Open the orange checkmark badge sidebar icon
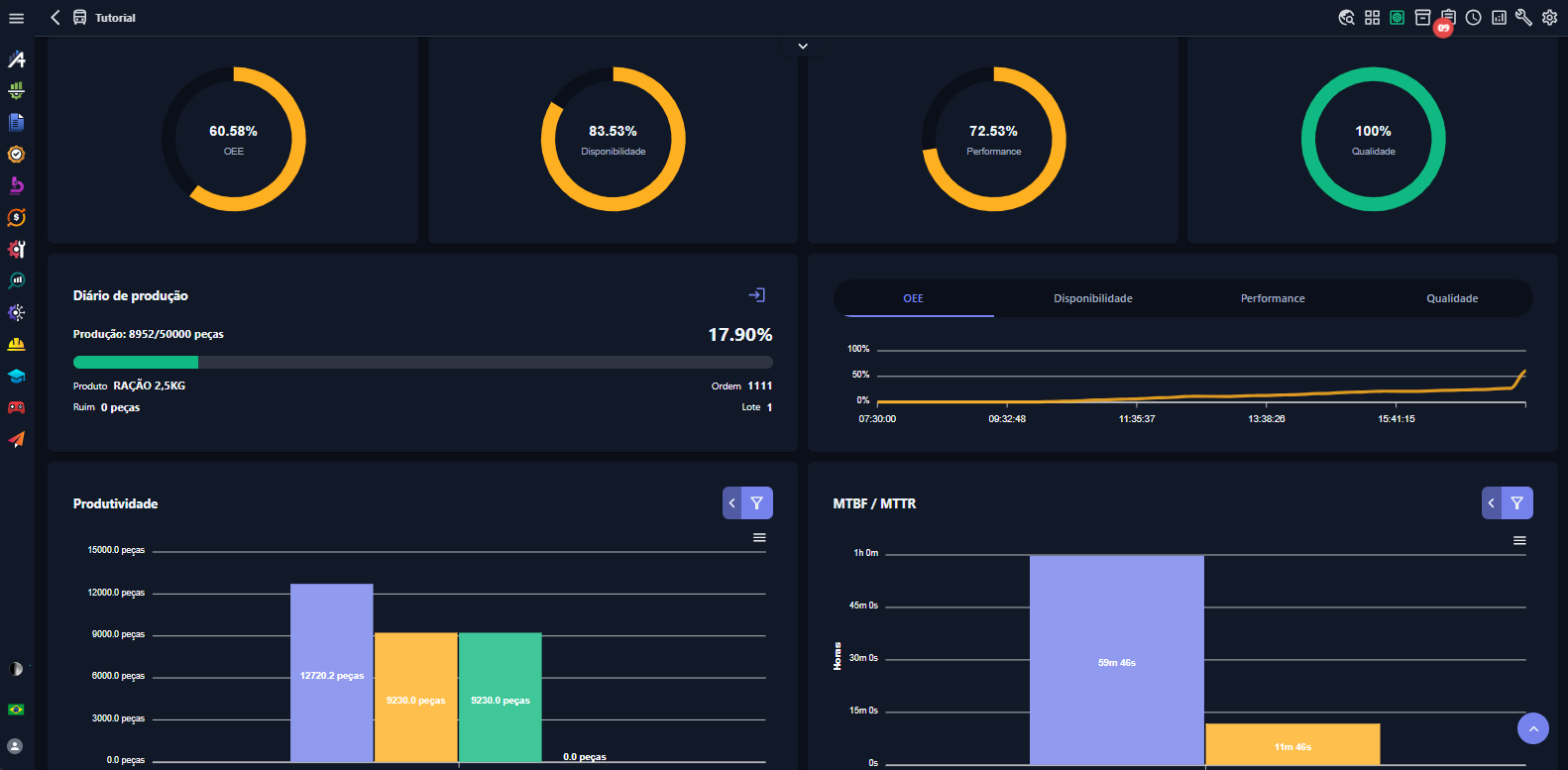1568x770 pixels. pyautogui.click(x=16, y=155)
